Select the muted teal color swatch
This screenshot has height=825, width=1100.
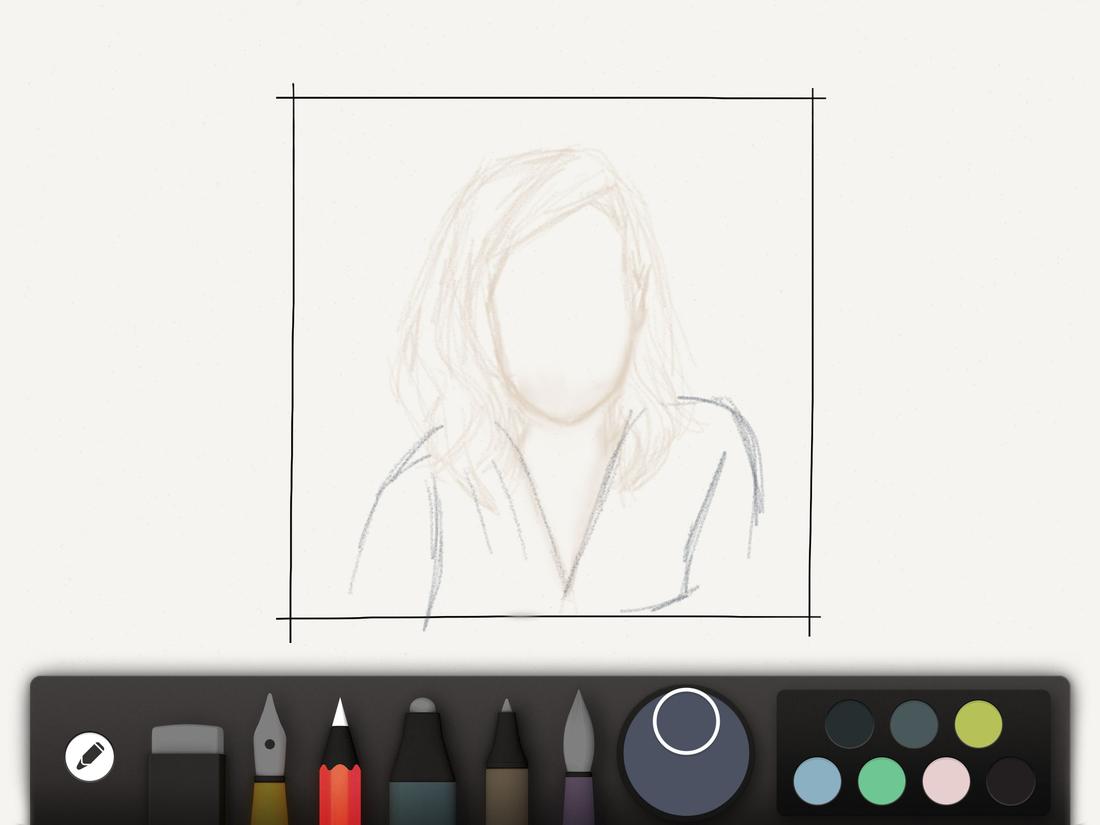click(913, 723)
